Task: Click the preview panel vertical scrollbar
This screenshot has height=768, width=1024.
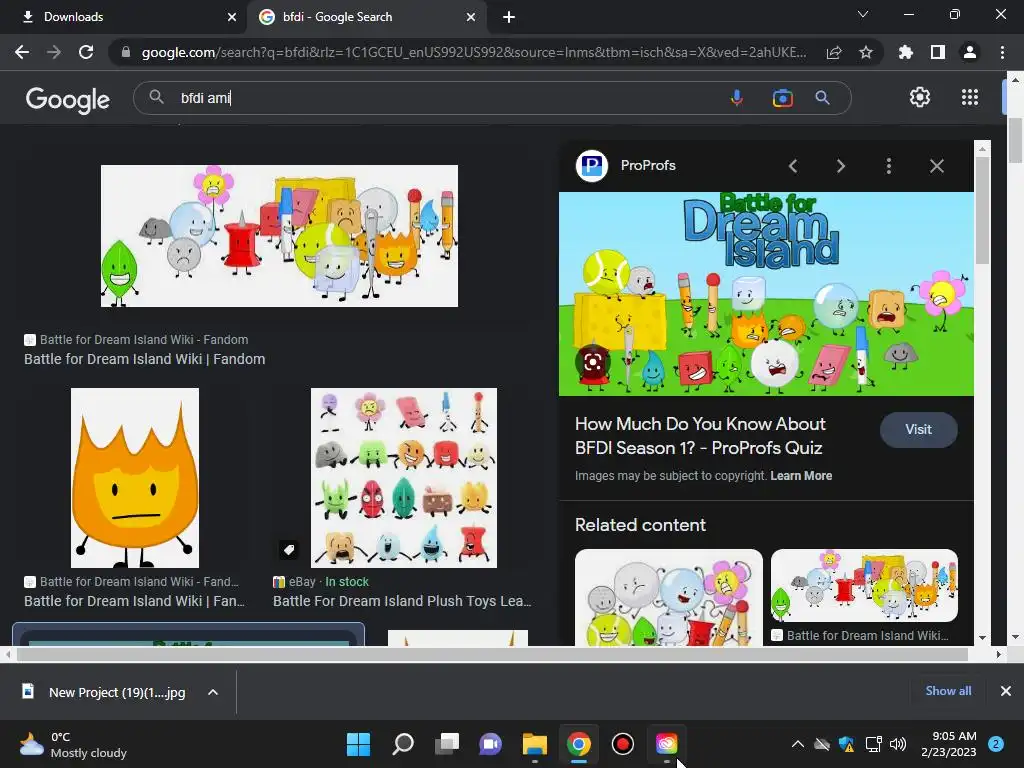Action: [x=982, y=209]
